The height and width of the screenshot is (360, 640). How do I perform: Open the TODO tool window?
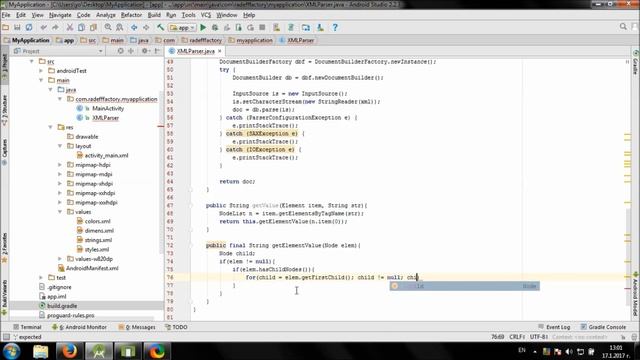pos(176,327)
